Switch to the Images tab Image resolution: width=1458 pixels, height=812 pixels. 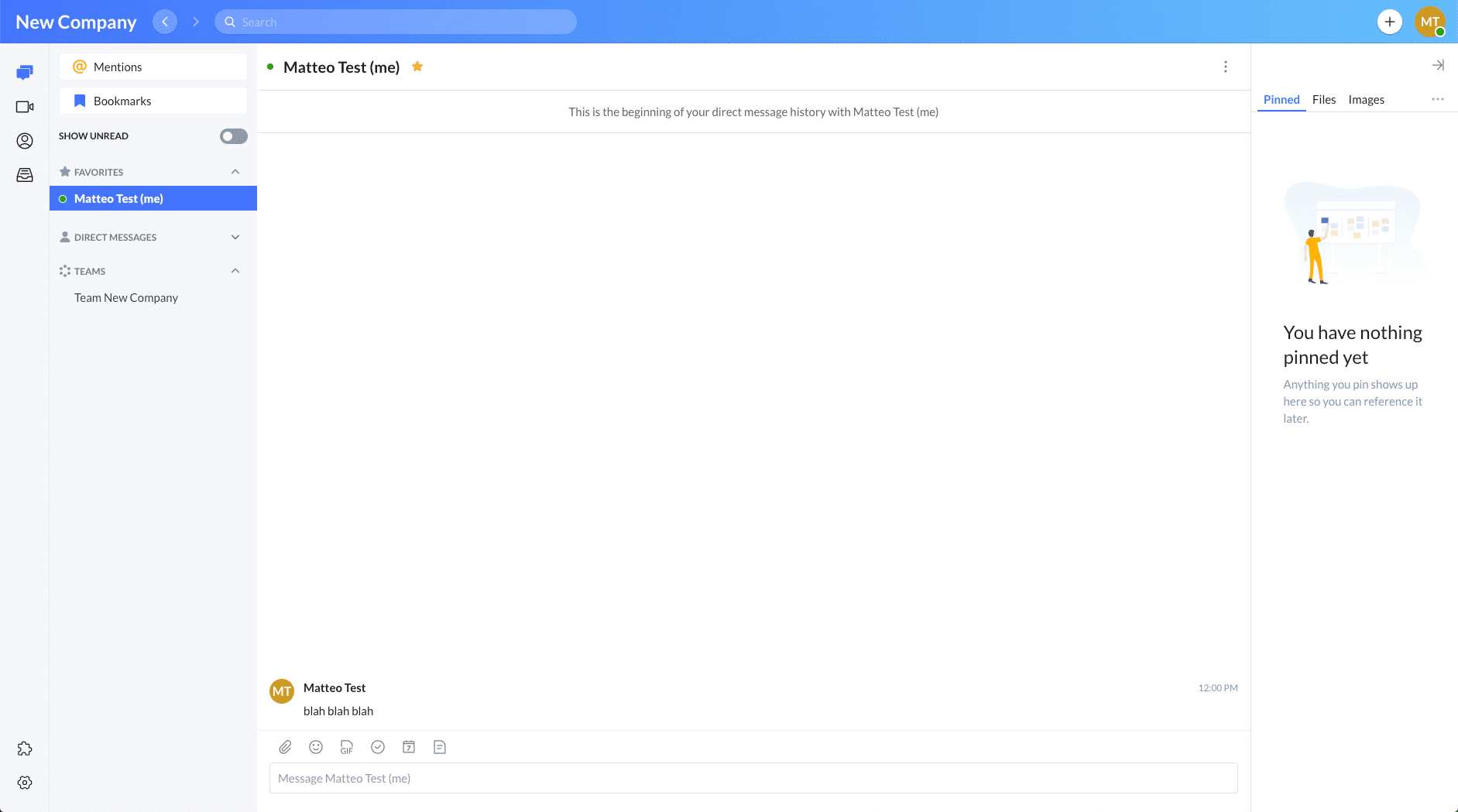pos(1366,100)
